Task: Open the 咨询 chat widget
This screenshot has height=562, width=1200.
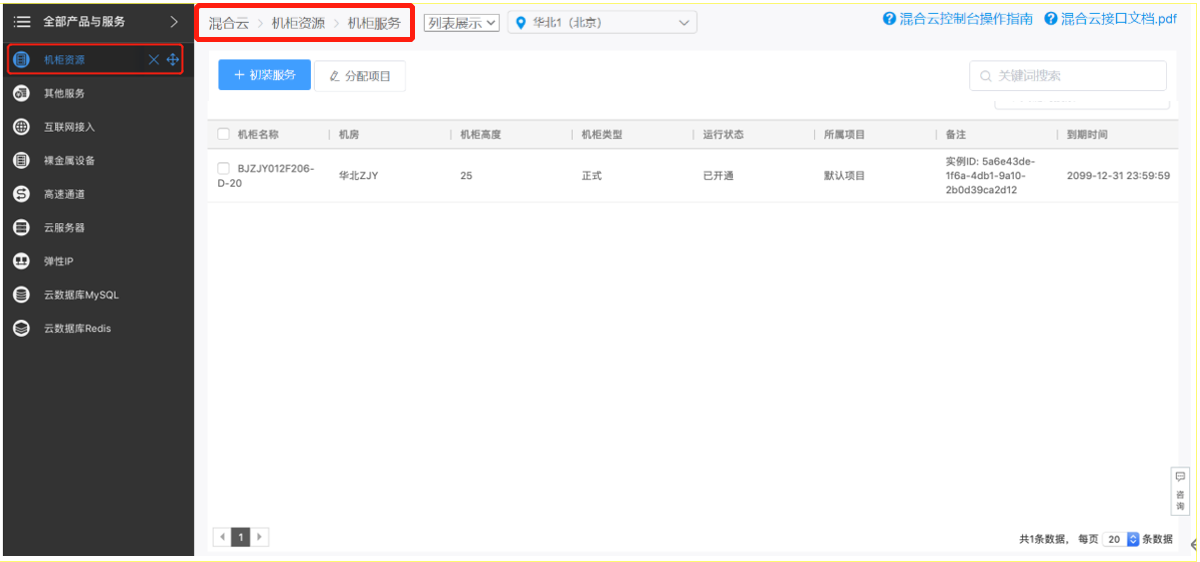Action: click(x=1180, y=491)
